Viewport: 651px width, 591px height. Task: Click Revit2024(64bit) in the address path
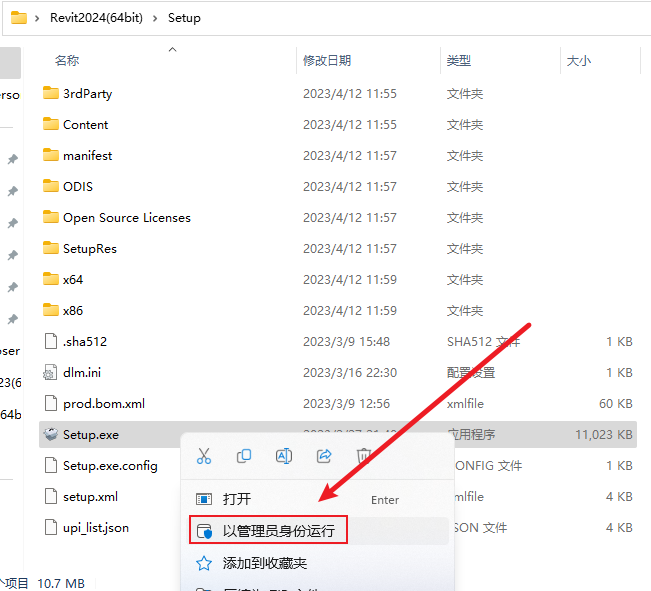click(96, 18)
